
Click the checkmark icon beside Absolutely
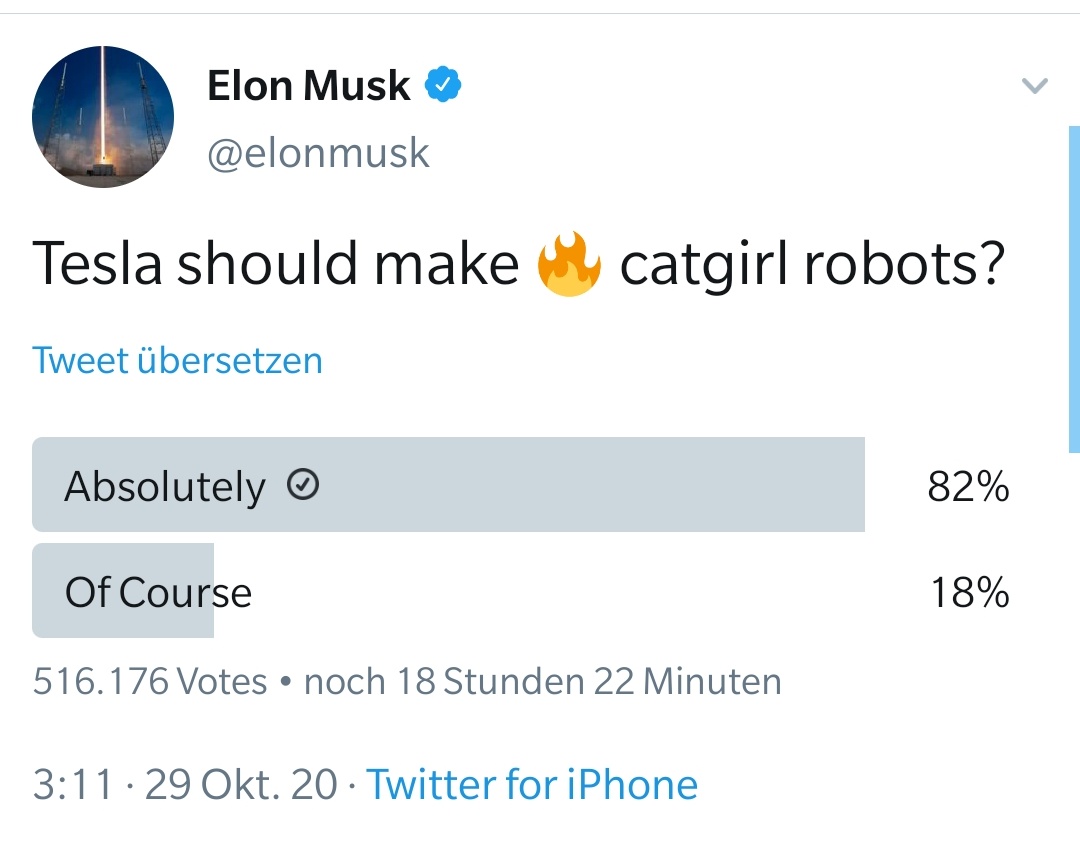click(303, 485)
